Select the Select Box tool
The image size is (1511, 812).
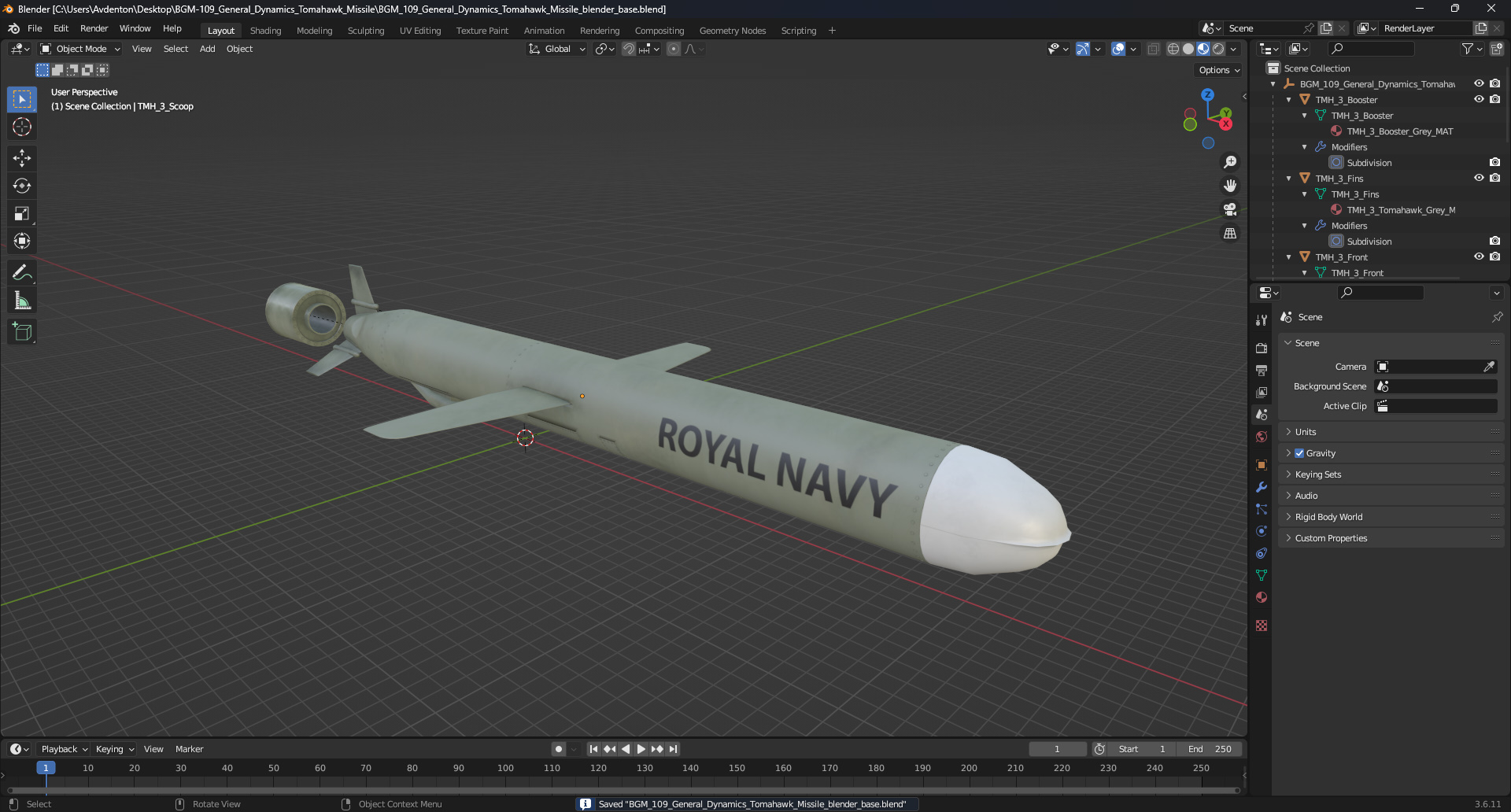pyautogui.click(x=22, y=99)
